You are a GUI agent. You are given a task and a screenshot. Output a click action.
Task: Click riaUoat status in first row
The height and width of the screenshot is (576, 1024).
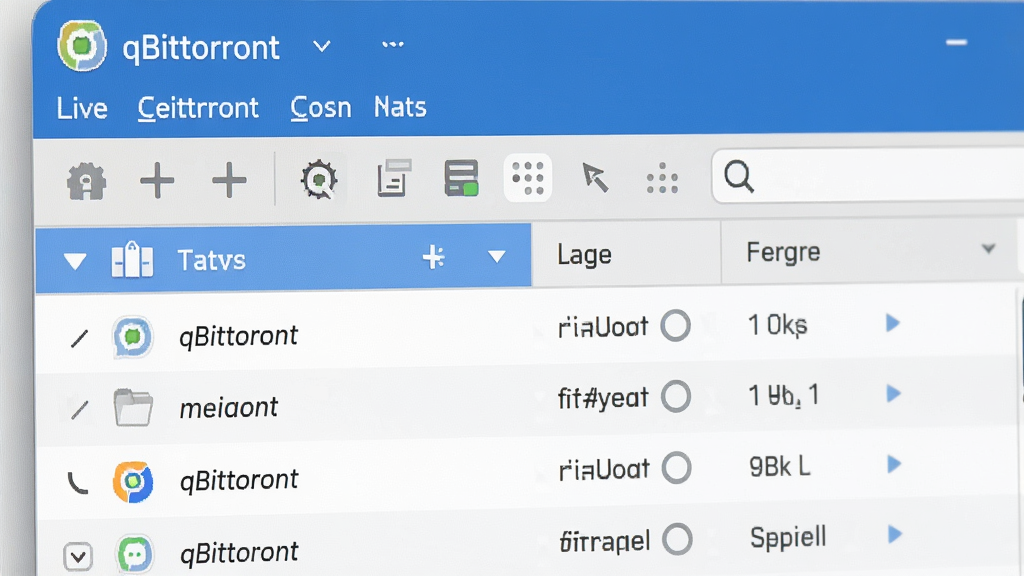point(603,327)
